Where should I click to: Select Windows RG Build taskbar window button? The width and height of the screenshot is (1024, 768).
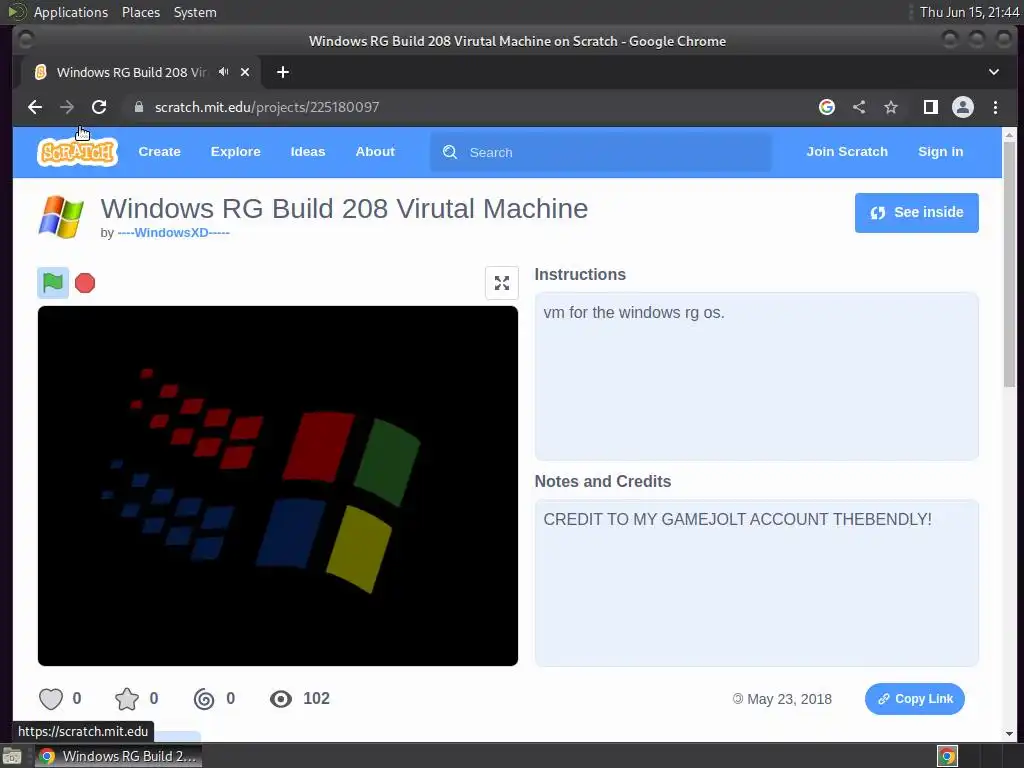[118, 756]
